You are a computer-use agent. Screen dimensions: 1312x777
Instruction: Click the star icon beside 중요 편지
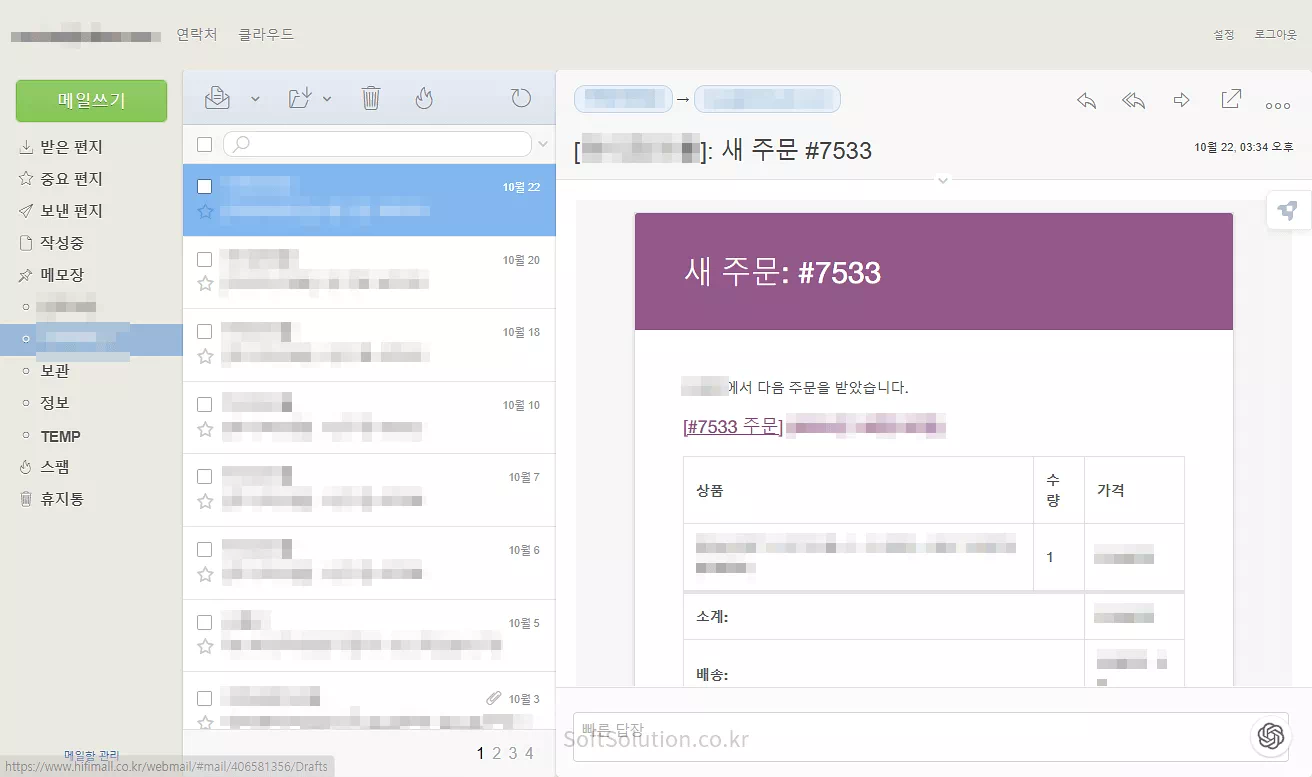pyautogui.click(x=26, y=179)
